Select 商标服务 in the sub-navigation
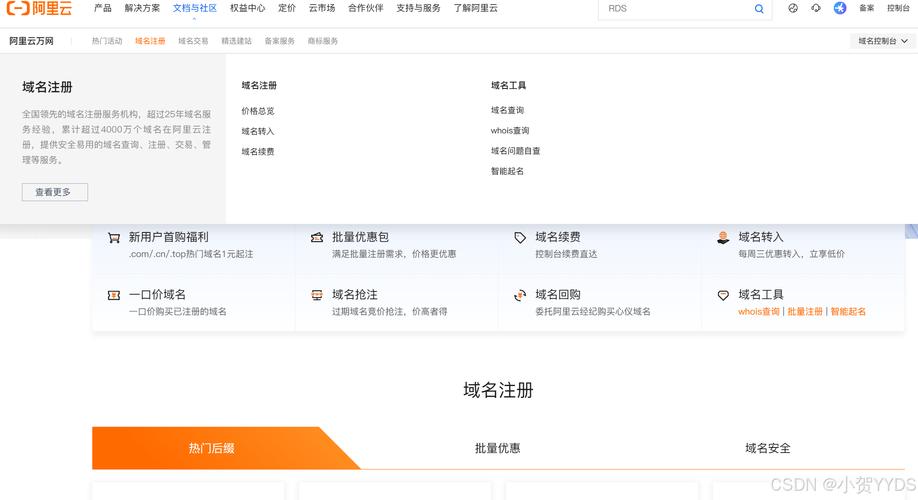Viewport: 918px width, 500px height. 323,41
